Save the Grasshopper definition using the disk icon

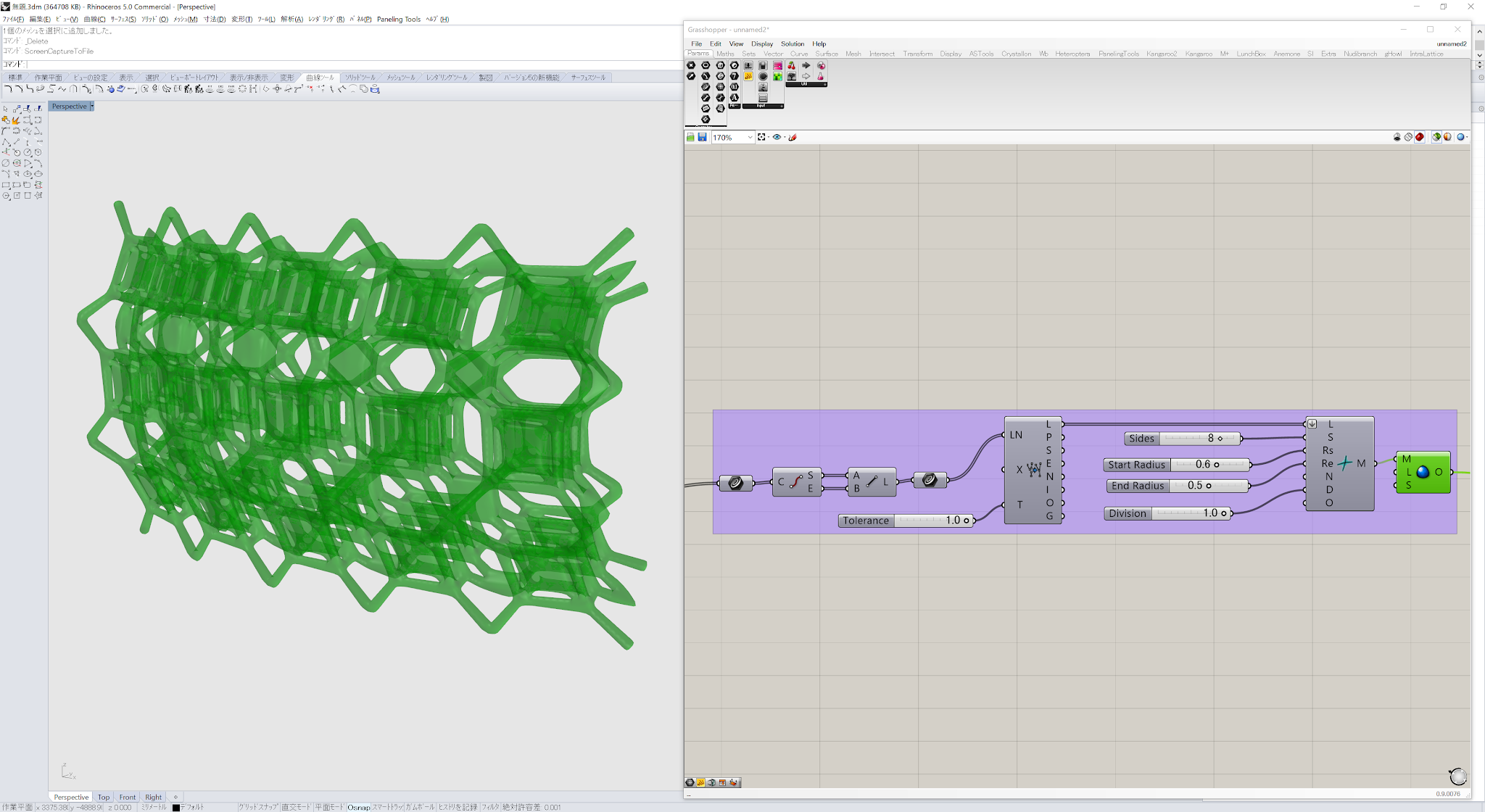702,138
